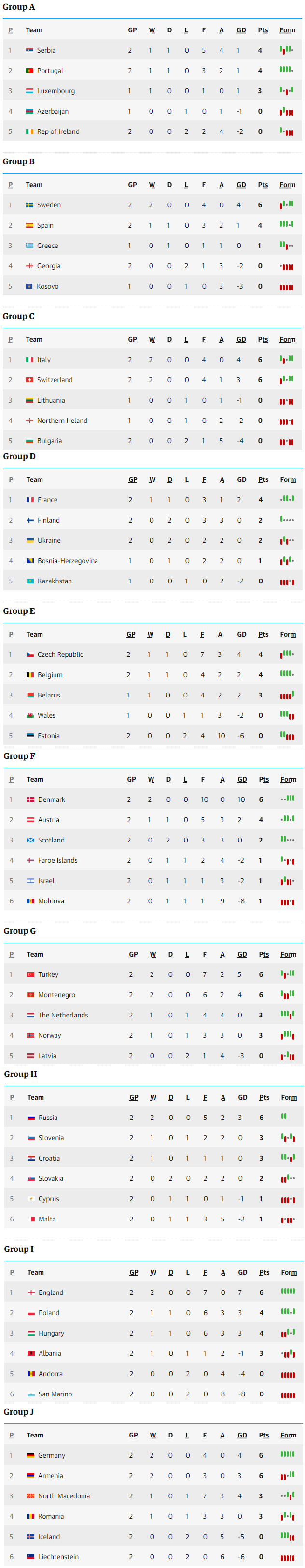Click the Form column header in Group D

coord(288,479)
